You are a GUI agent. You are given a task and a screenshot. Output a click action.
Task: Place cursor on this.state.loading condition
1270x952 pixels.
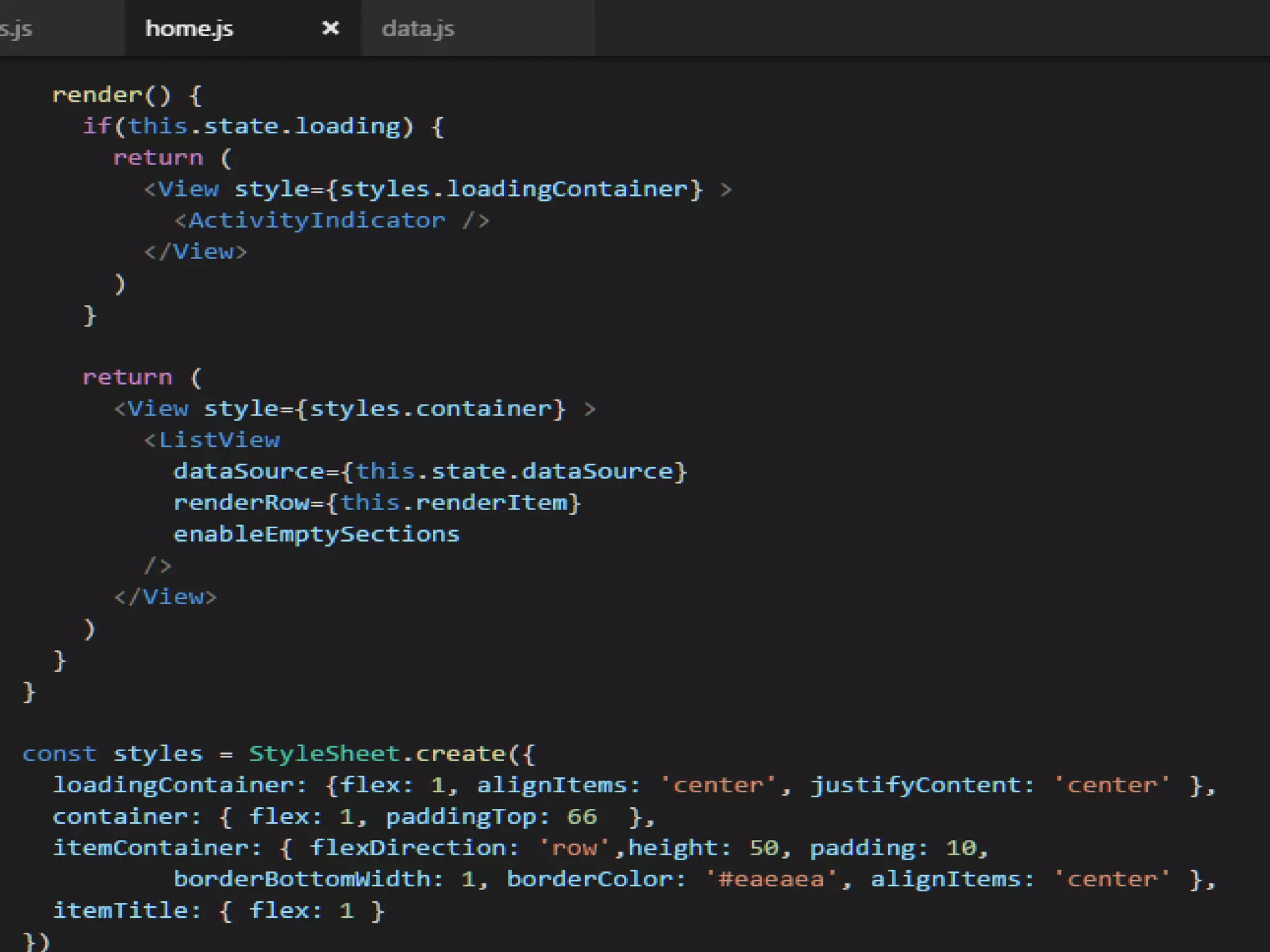pyautogui.click(x=265, y=126)
